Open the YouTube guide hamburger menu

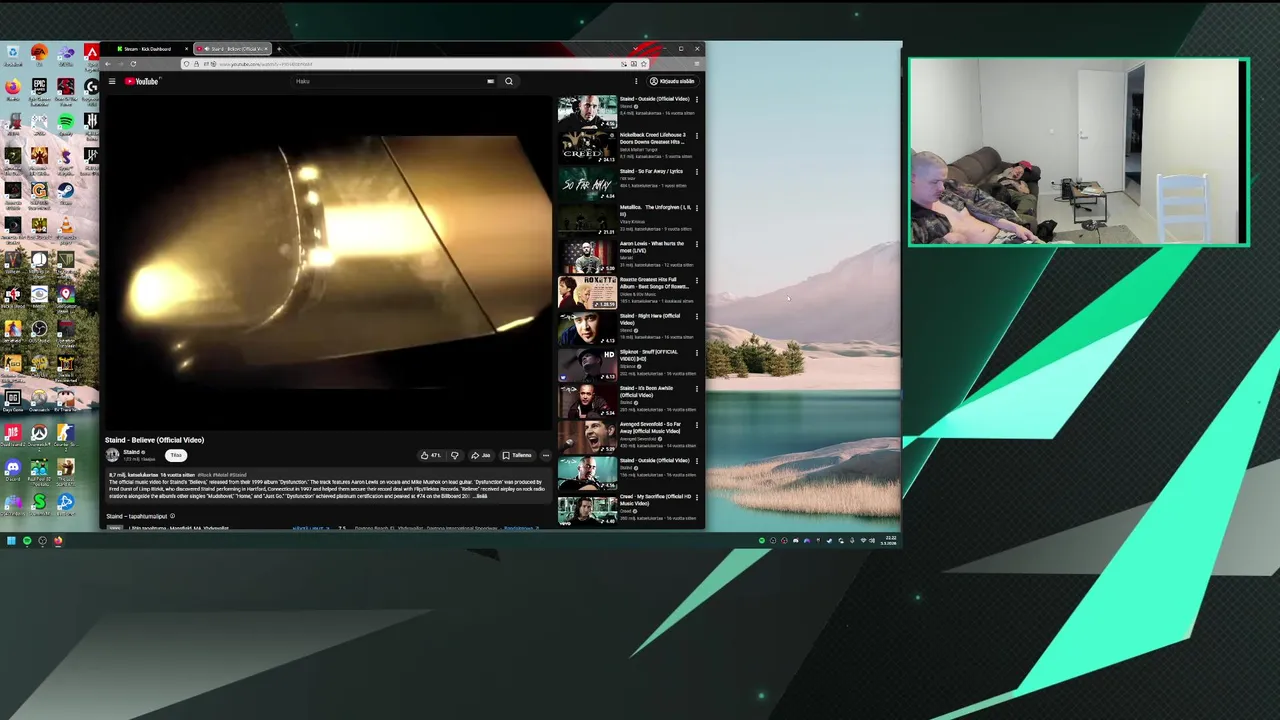(x=112, y=81)
